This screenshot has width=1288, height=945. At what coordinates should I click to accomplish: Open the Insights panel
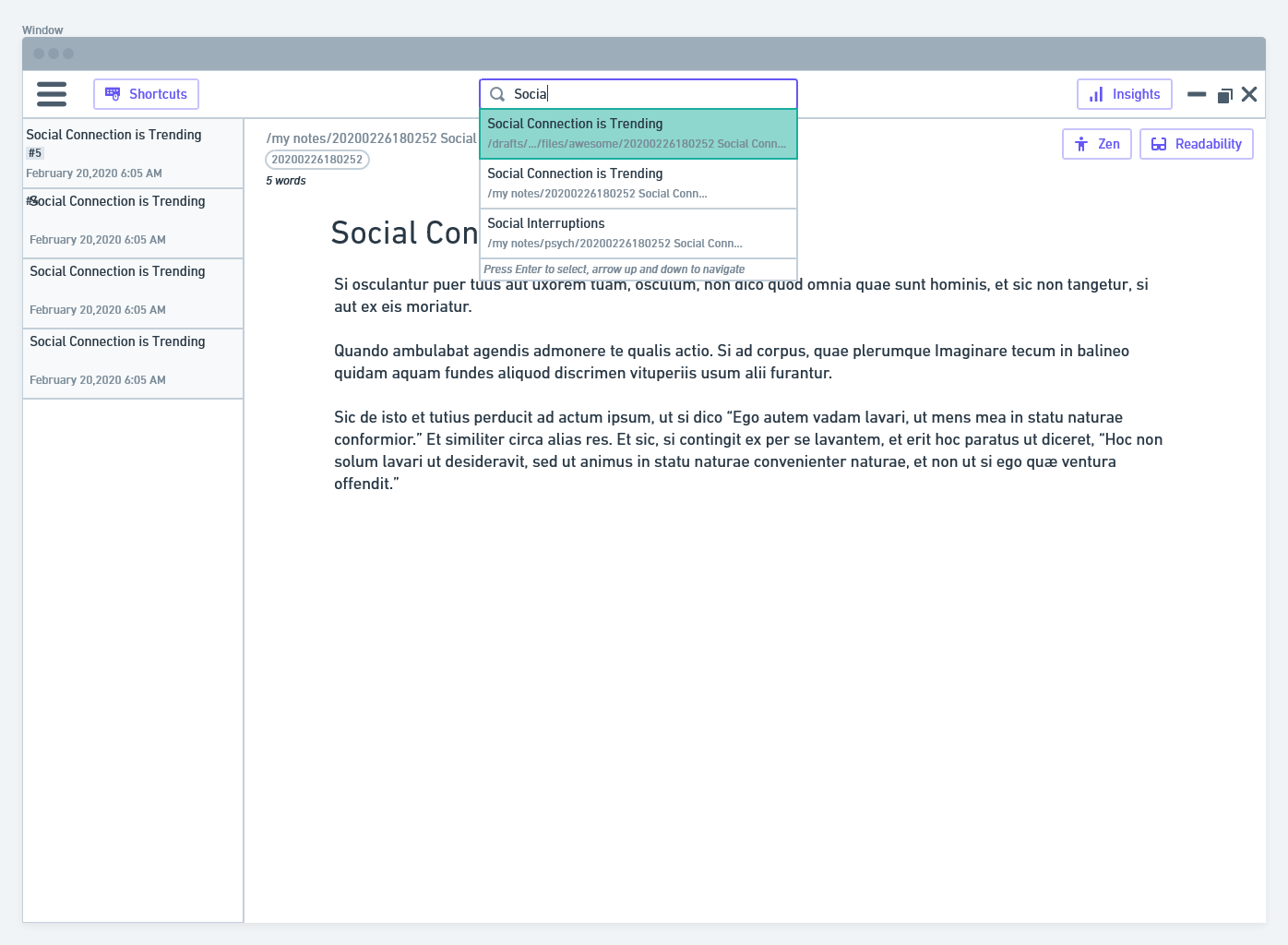click(x=1125, y=94)
